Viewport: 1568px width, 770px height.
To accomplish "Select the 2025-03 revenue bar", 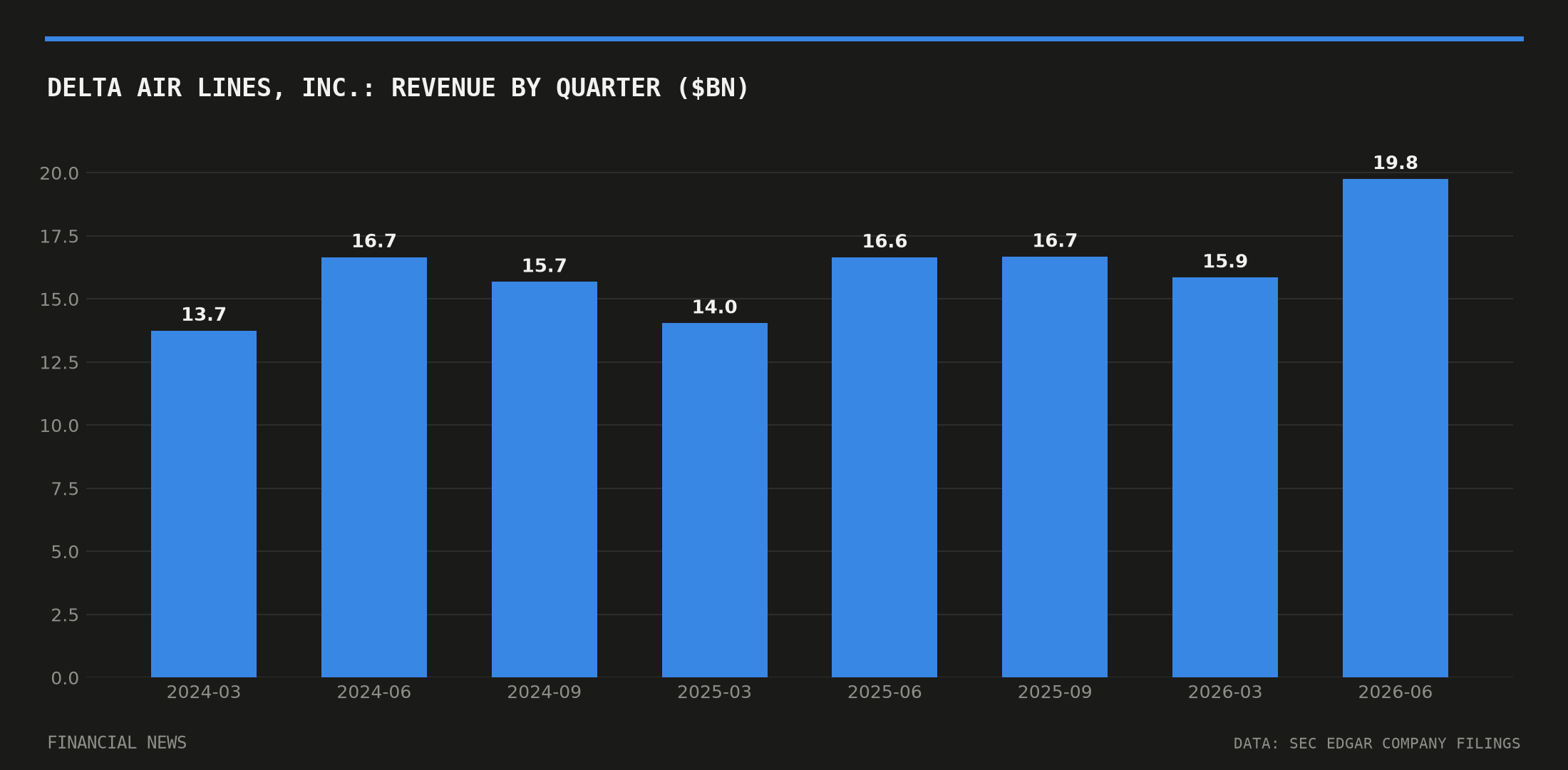I will [x=715, y=500].
